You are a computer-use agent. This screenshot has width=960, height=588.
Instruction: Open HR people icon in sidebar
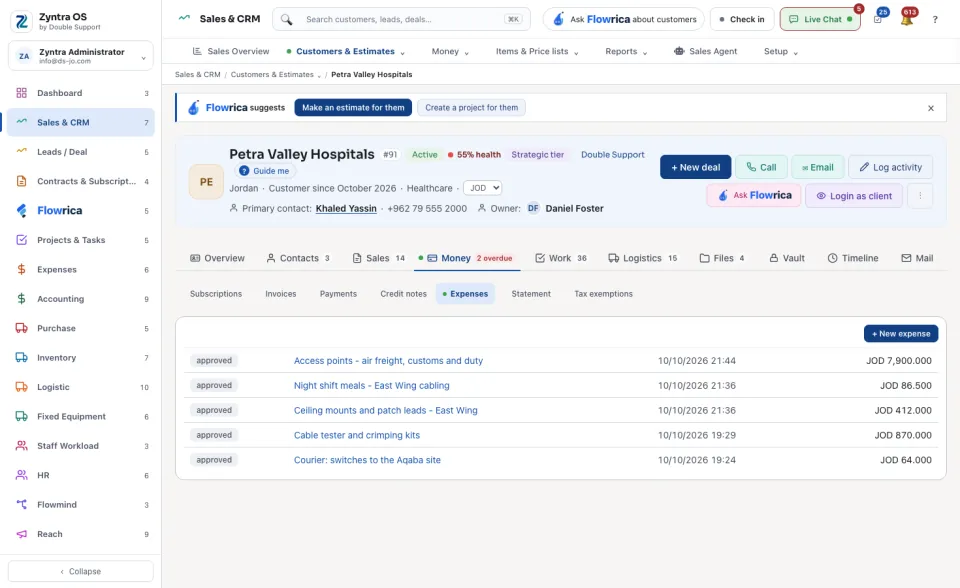21,475
